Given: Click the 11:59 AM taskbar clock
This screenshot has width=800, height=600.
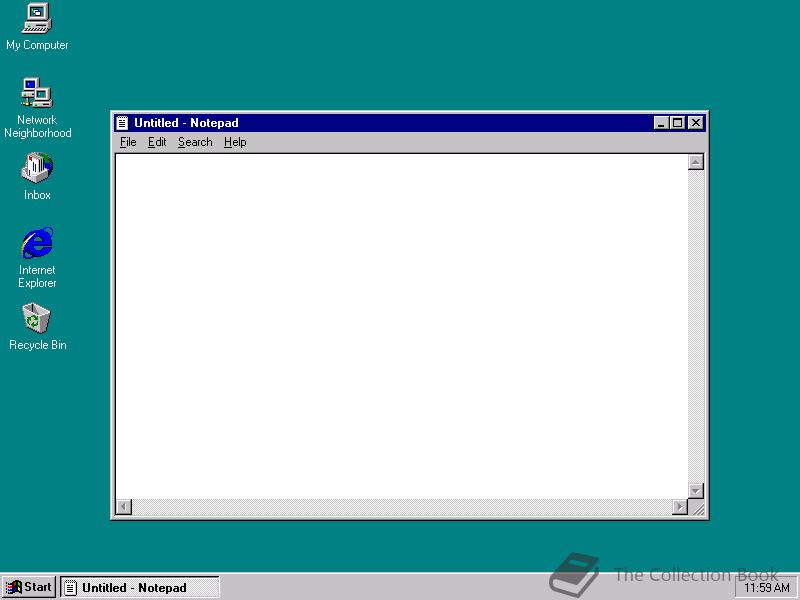Looking at the screenshot, I should tap(767, 588).
